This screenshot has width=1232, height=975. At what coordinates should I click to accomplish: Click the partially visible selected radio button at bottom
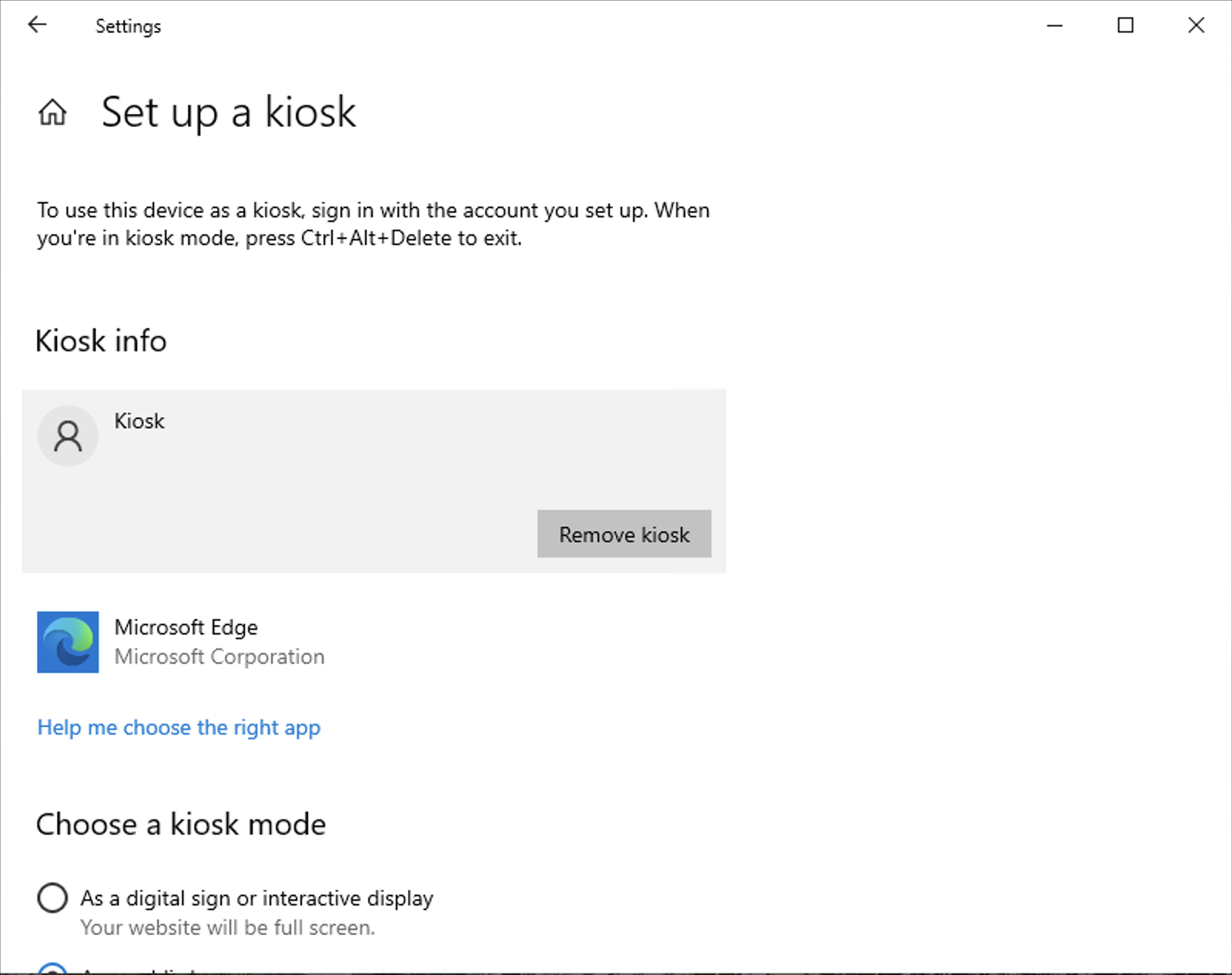pos(52,969)
